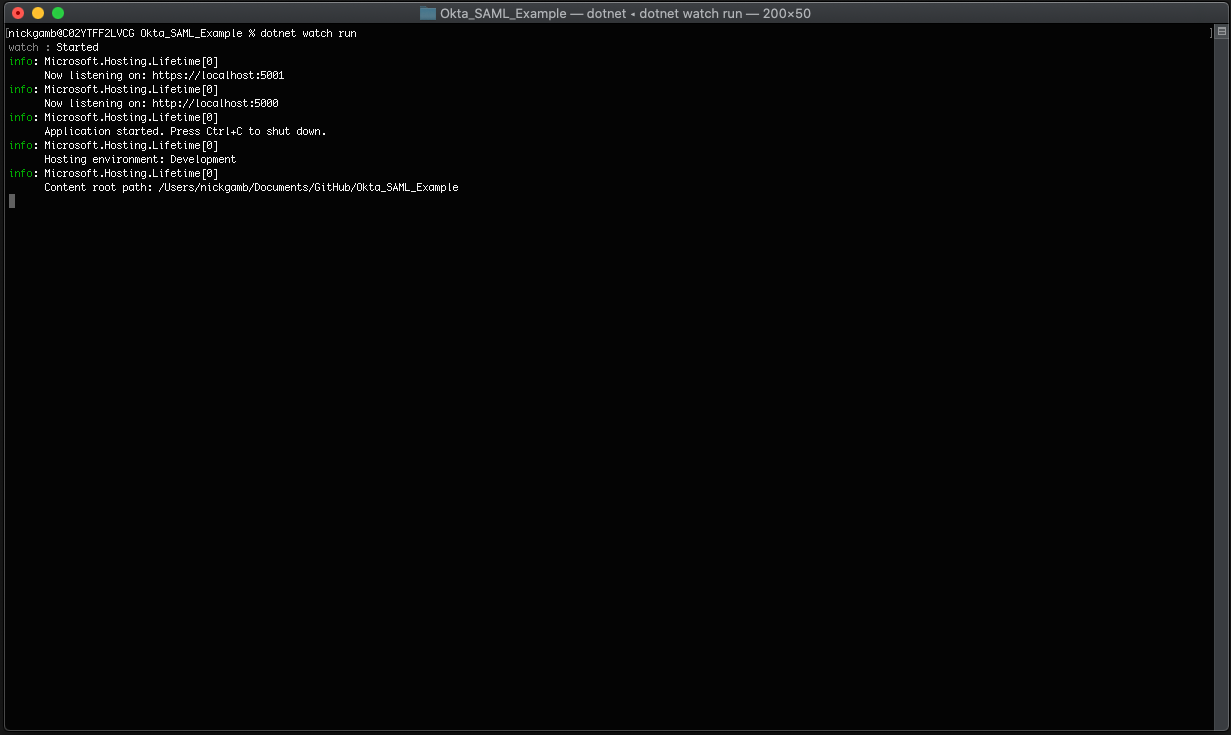1231x735 pixels.
Task: Click the last green 'info' label
Action: click(x=20, y=173)
